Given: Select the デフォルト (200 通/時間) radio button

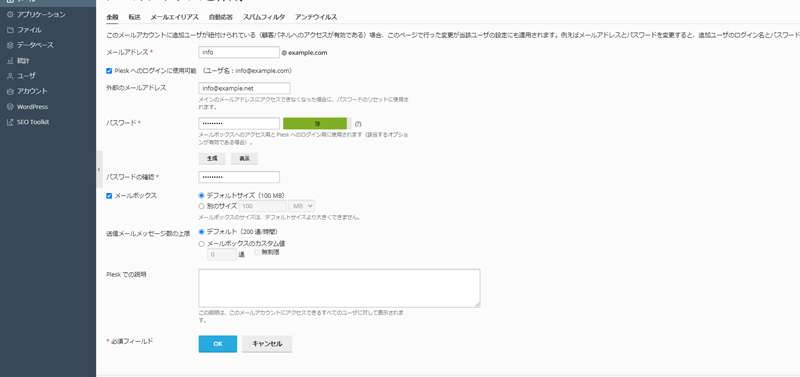Looking at the screenshot, I should pos(201,232).
